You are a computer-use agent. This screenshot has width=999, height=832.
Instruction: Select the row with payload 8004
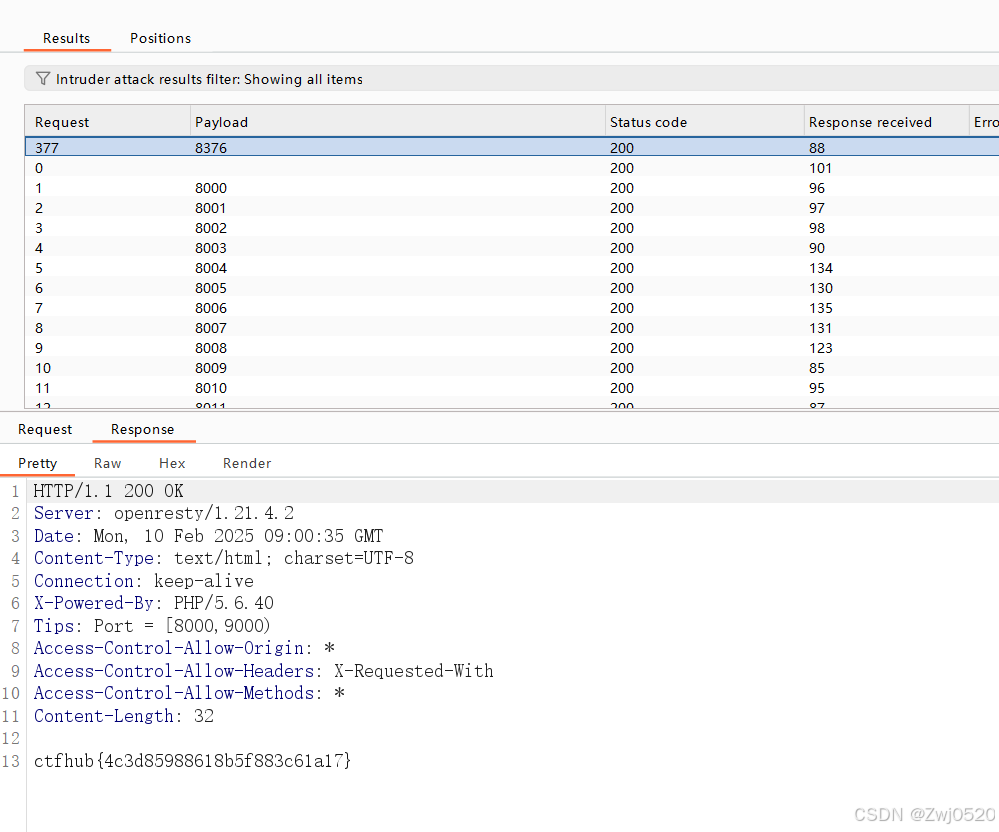[300, 268]
